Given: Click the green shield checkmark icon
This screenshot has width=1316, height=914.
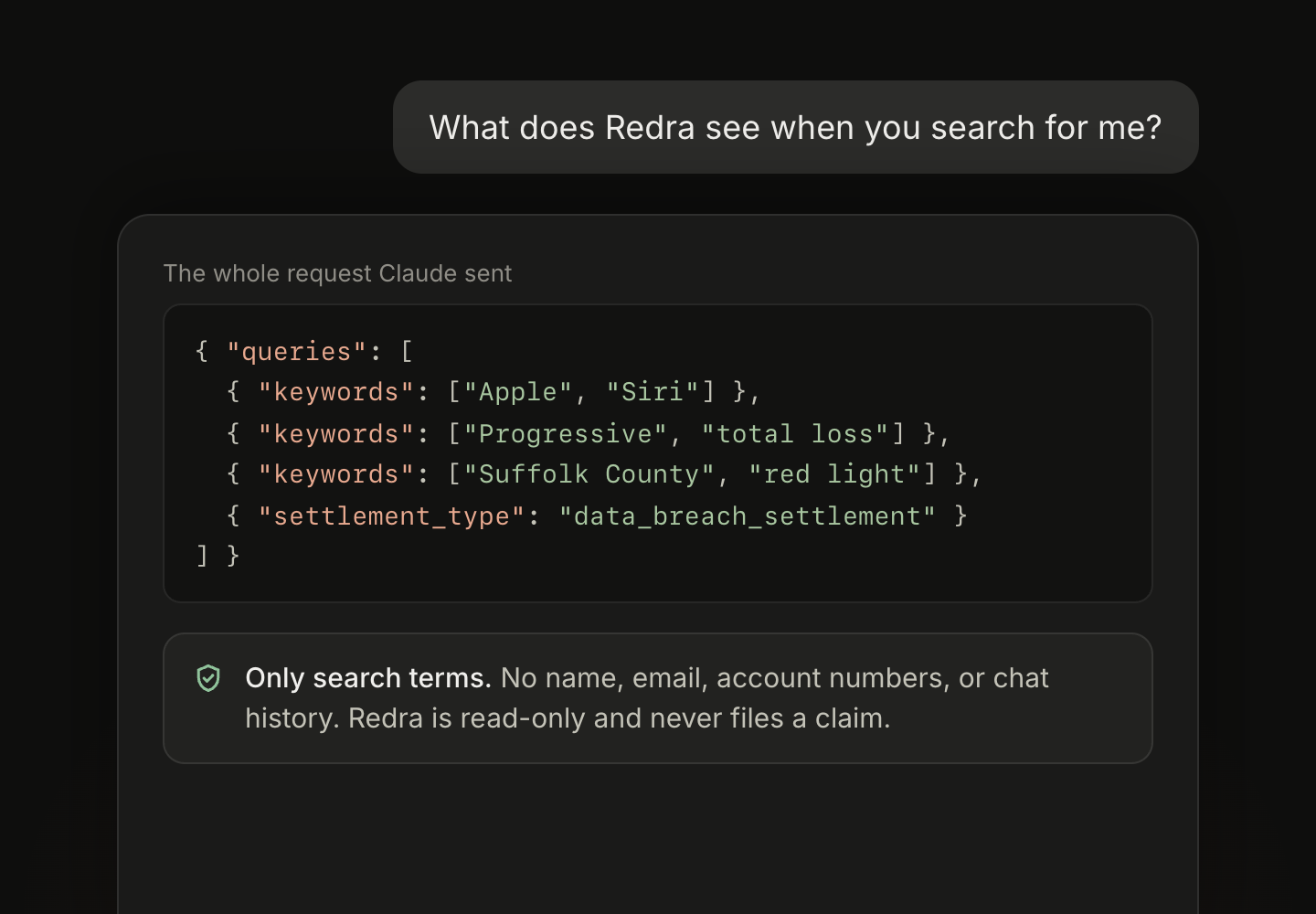Looking at the screenshot, I should pyautogui.click(x=208, y=678).
